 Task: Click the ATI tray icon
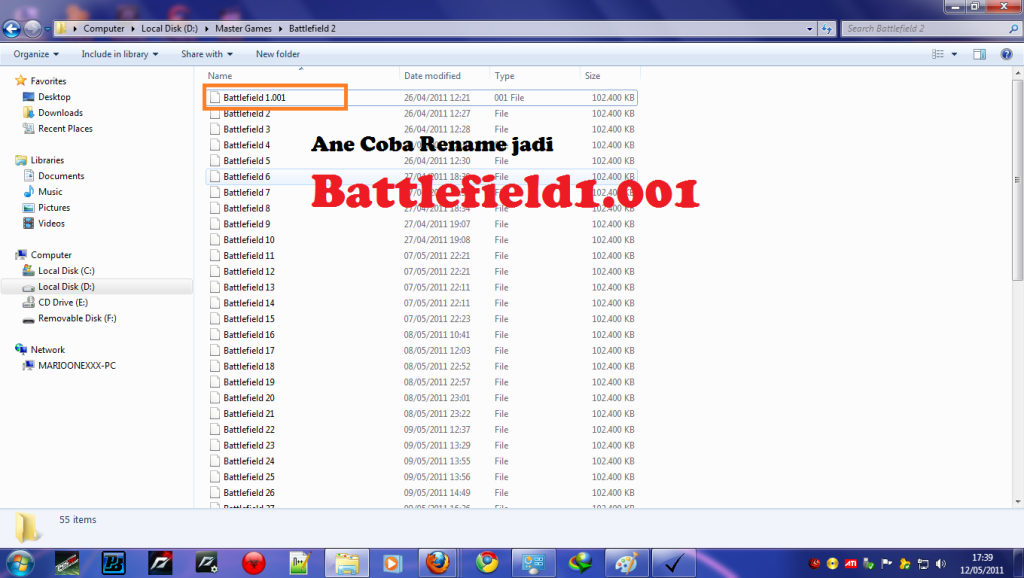[x=850, y=564]
